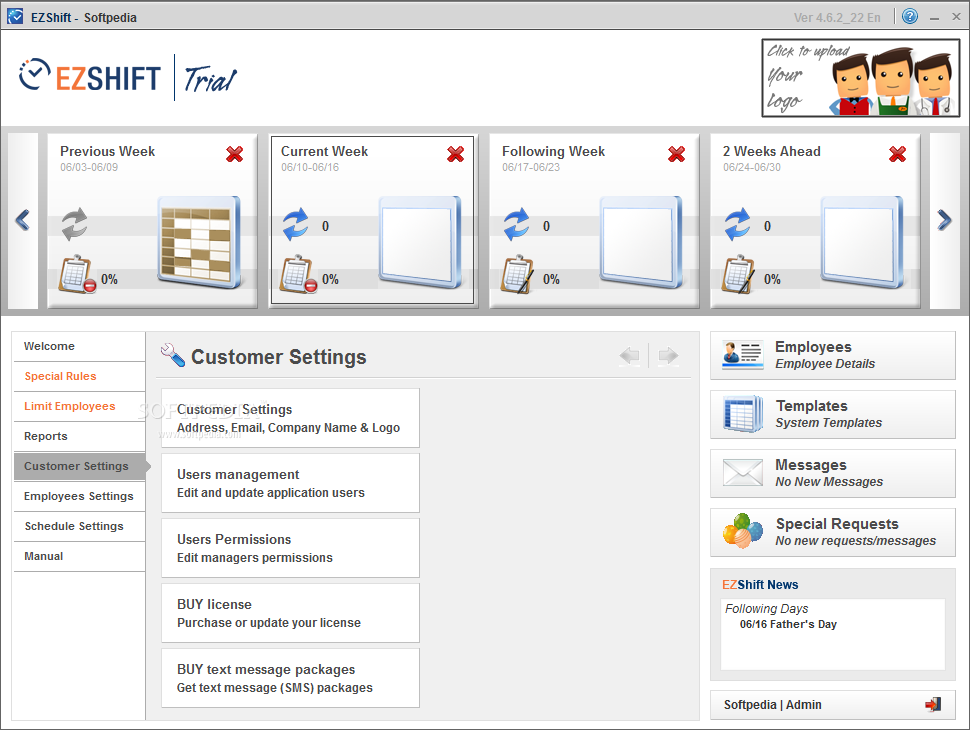Click the Current Week card title

click(324, 152)
